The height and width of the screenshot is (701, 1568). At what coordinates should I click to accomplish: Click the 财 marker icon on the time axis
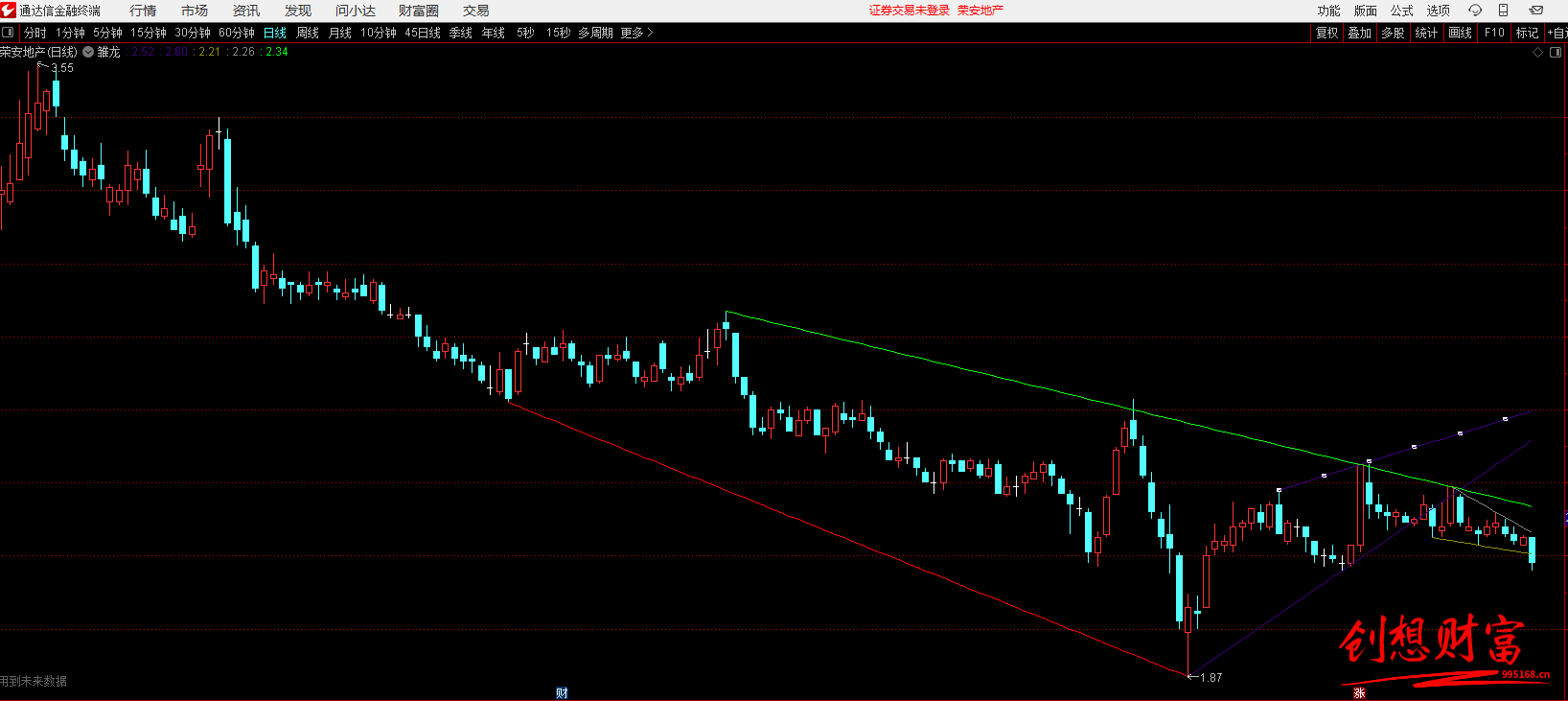pos(562,693)
